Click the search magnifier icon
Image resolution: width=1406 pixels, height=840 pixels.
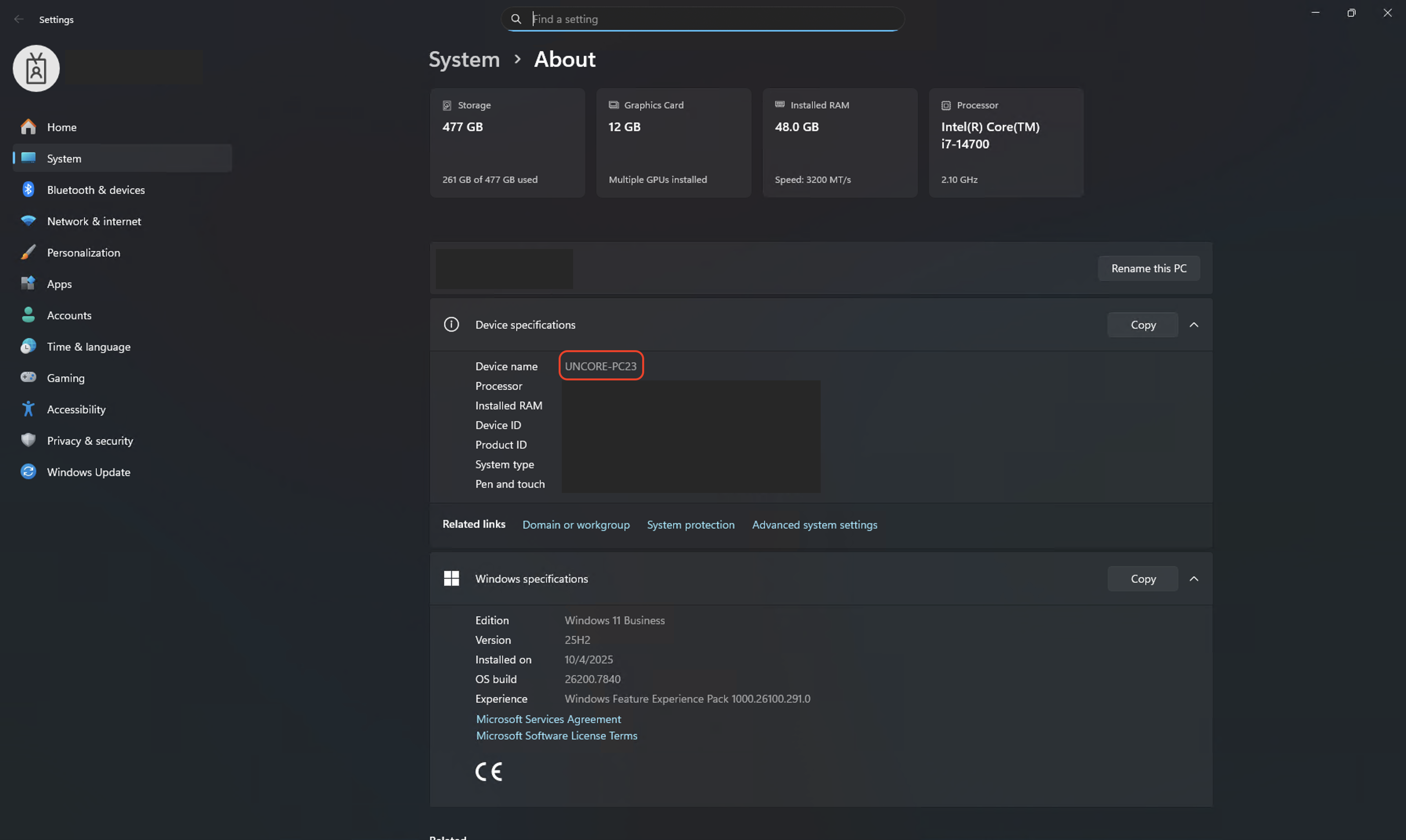tap(516, 19)
